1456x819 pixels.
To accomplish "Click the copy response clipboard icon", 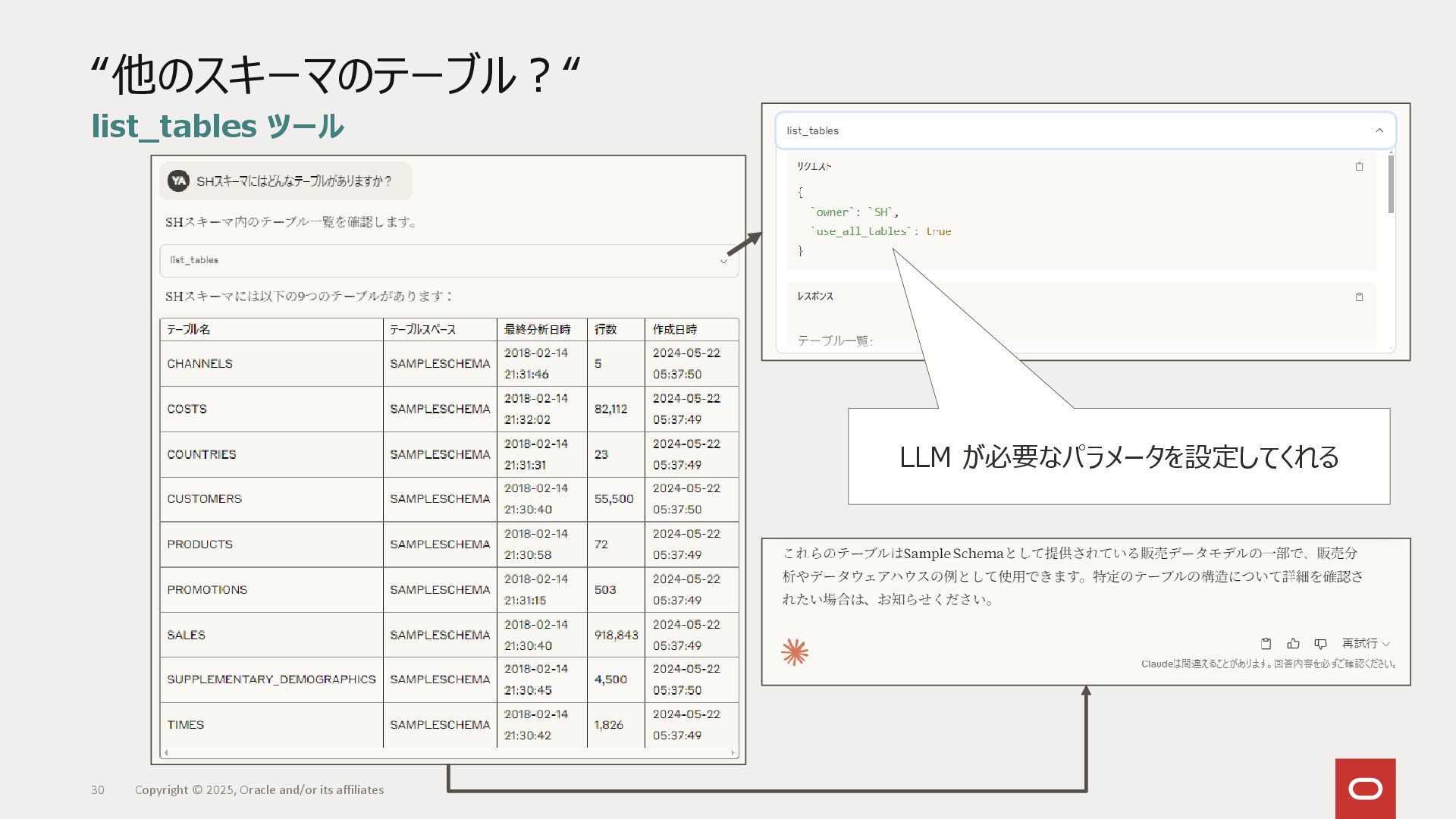I will click(x=1266, y=644).
